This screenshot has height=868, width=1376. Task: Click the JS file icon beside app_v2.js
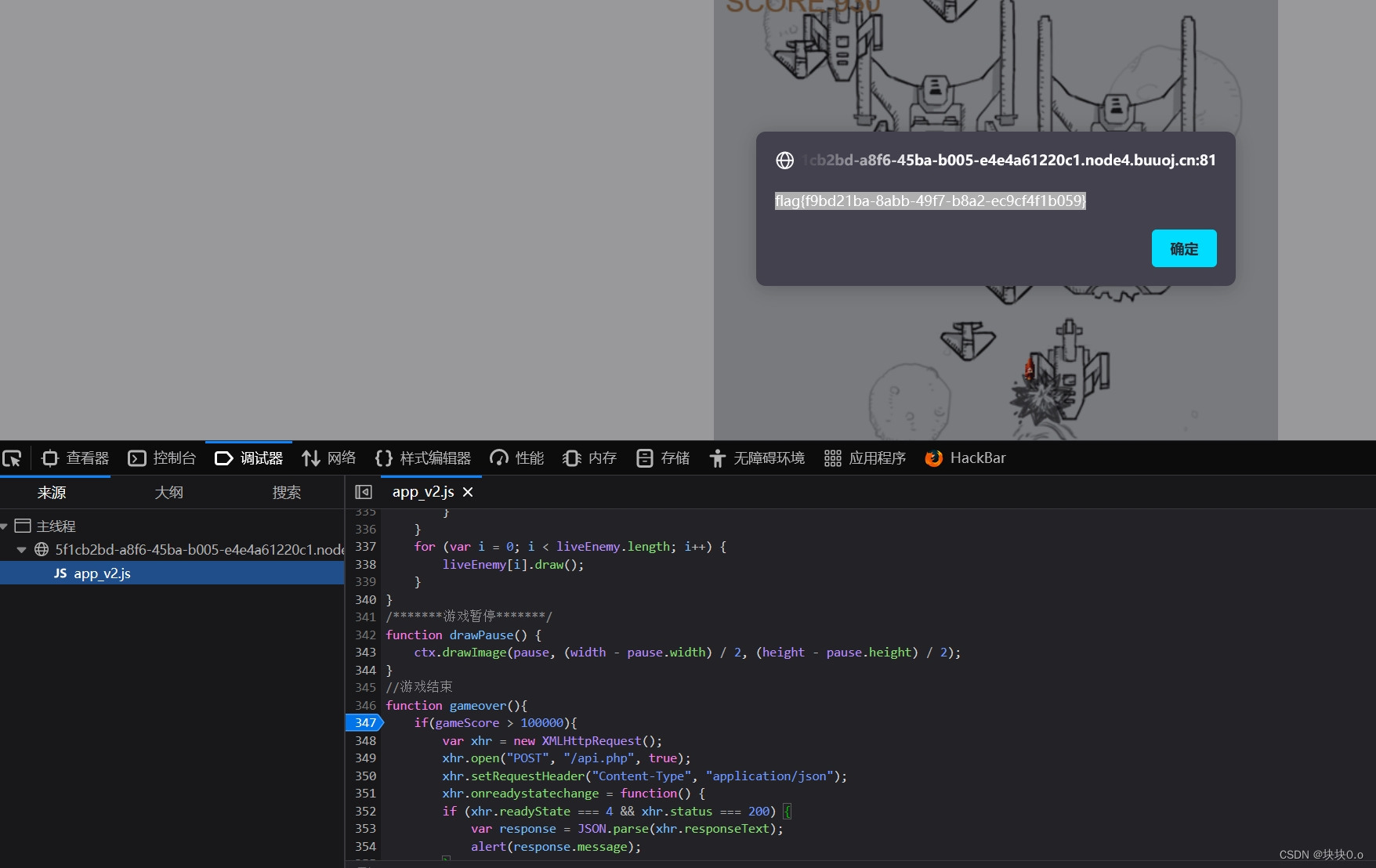(x=60, y=573)
